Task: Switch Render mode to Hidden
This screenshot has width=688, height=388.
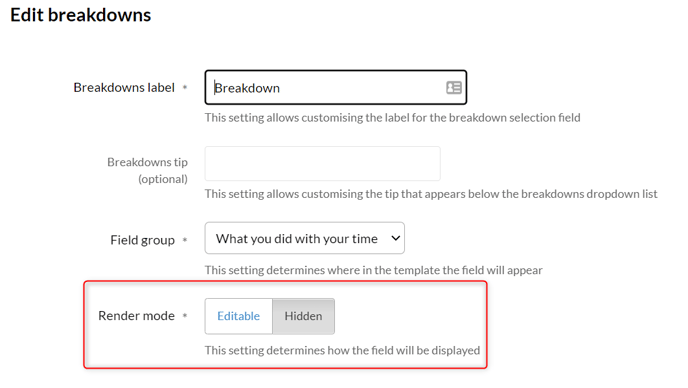Action: pyautogui.click(x=303, y=316)
